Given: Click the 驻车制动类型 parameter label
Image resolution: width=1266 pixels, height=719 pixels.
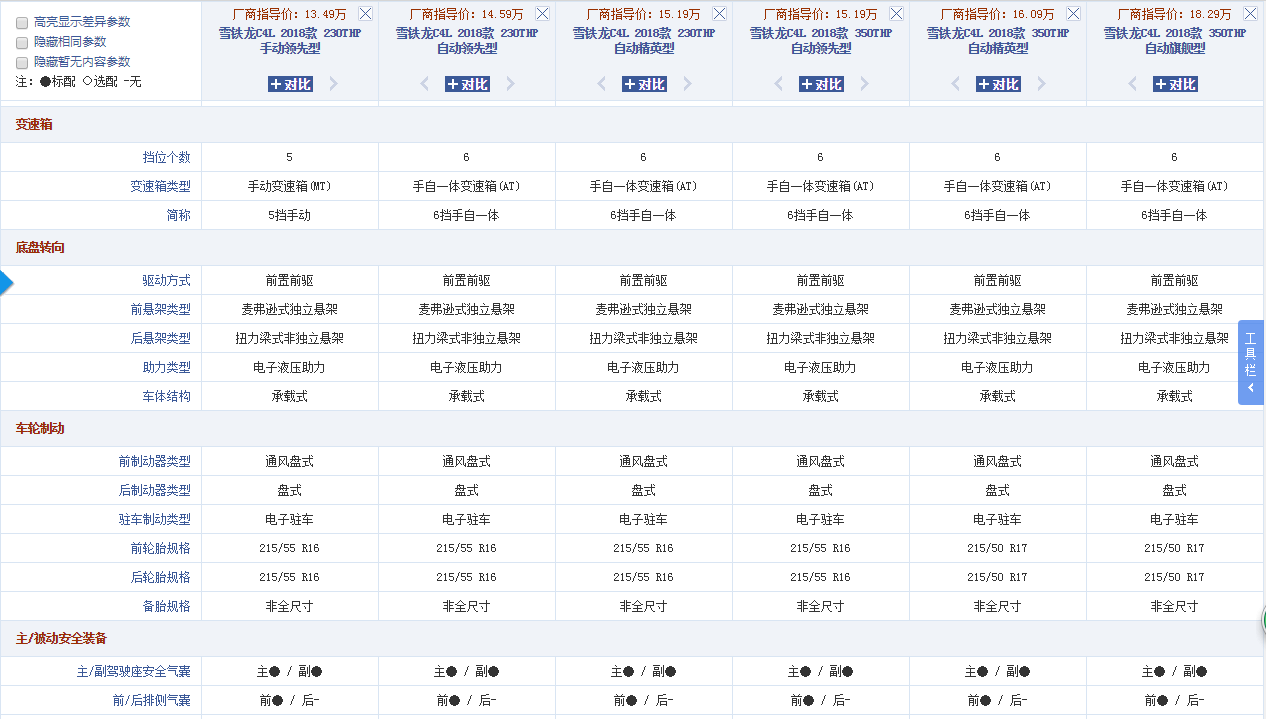Looking at the screenshot, I should coord(154,520).
